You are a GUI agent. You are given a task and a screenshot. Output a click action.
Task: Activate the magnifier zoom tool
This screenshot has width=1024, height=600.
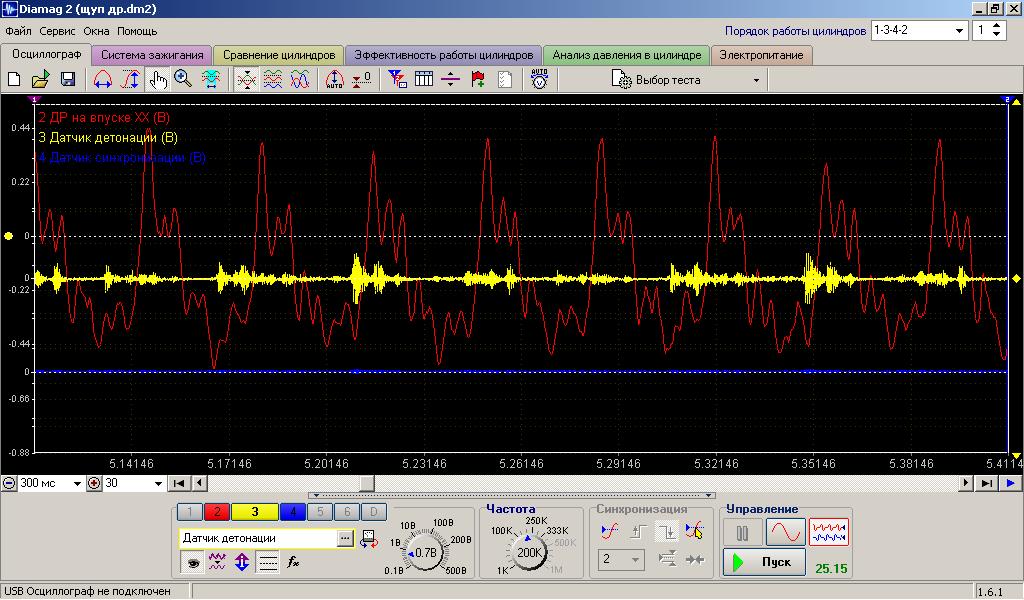coord(184,80)
